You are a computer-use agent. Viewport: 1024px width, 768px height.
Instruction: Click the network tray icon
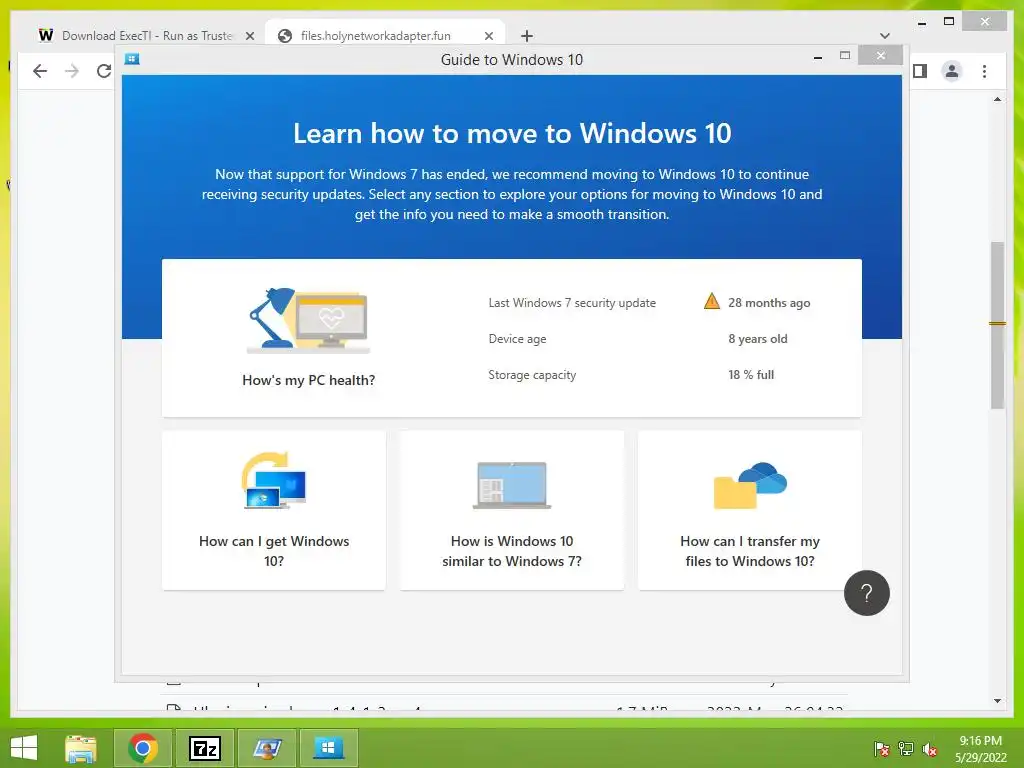[x=906, y=748]
